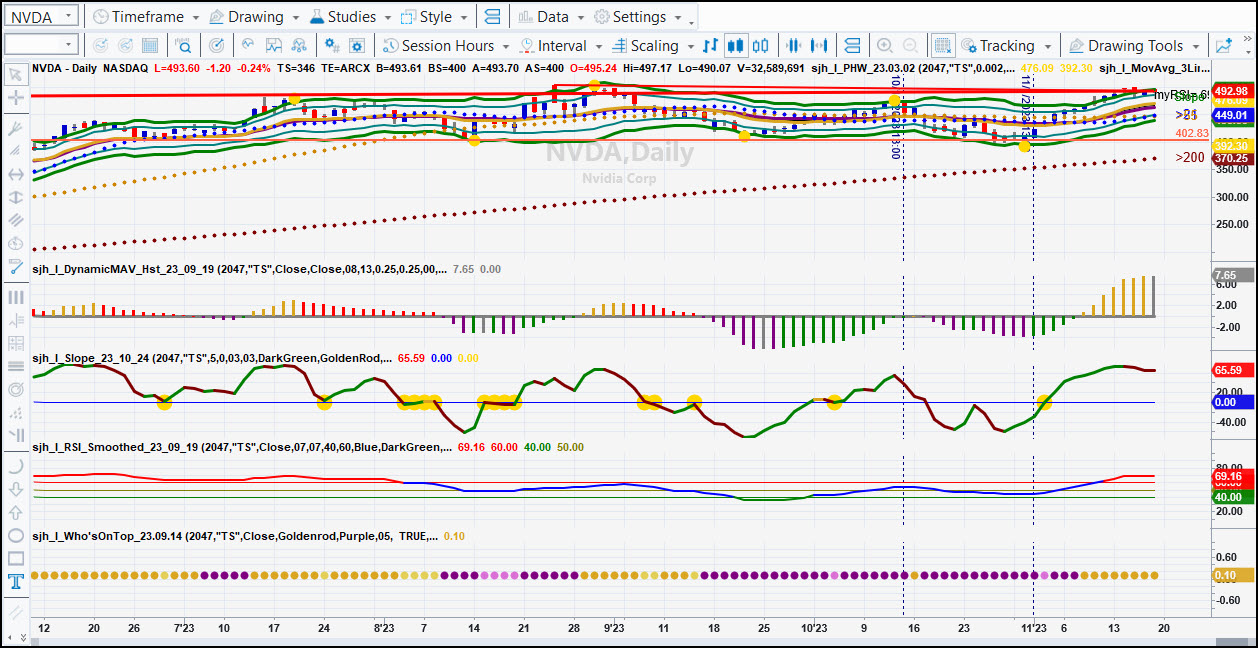Click the sjh_I_DynamicMAV_Hst study title
The height and width of the screenshot is (648, 1258).
[x=242, y=270]
